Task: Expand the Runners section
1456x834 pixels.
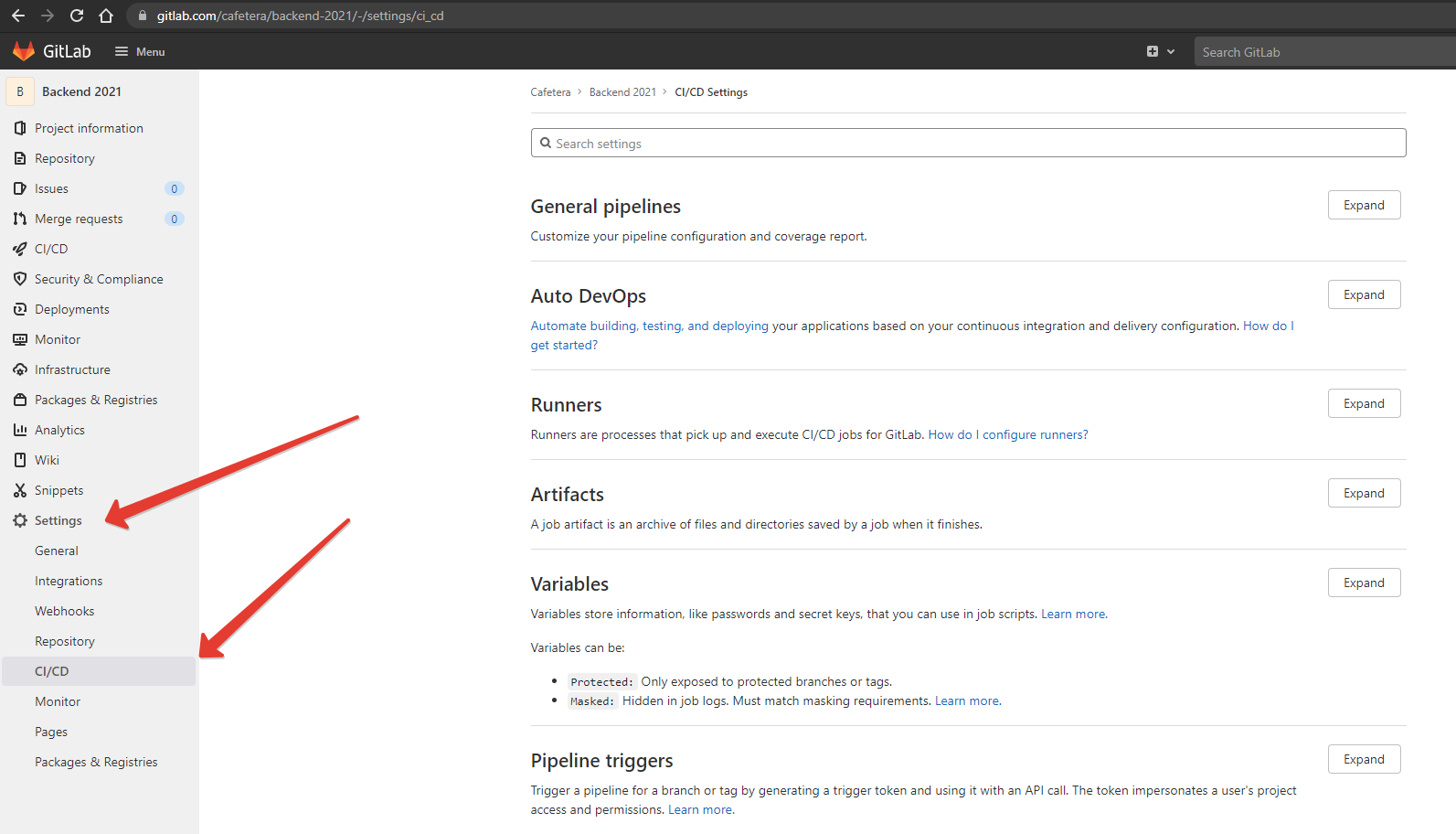Action: pos(1363,404)
